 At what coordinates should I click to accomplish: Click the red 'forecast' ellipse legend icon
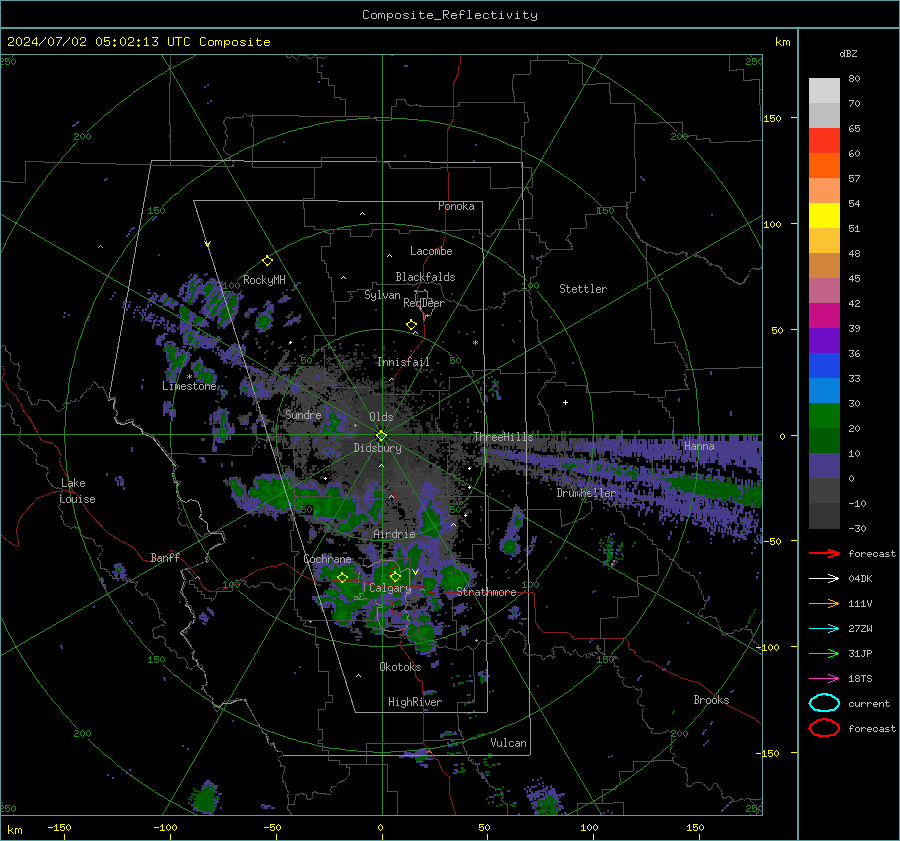[824, 728]
